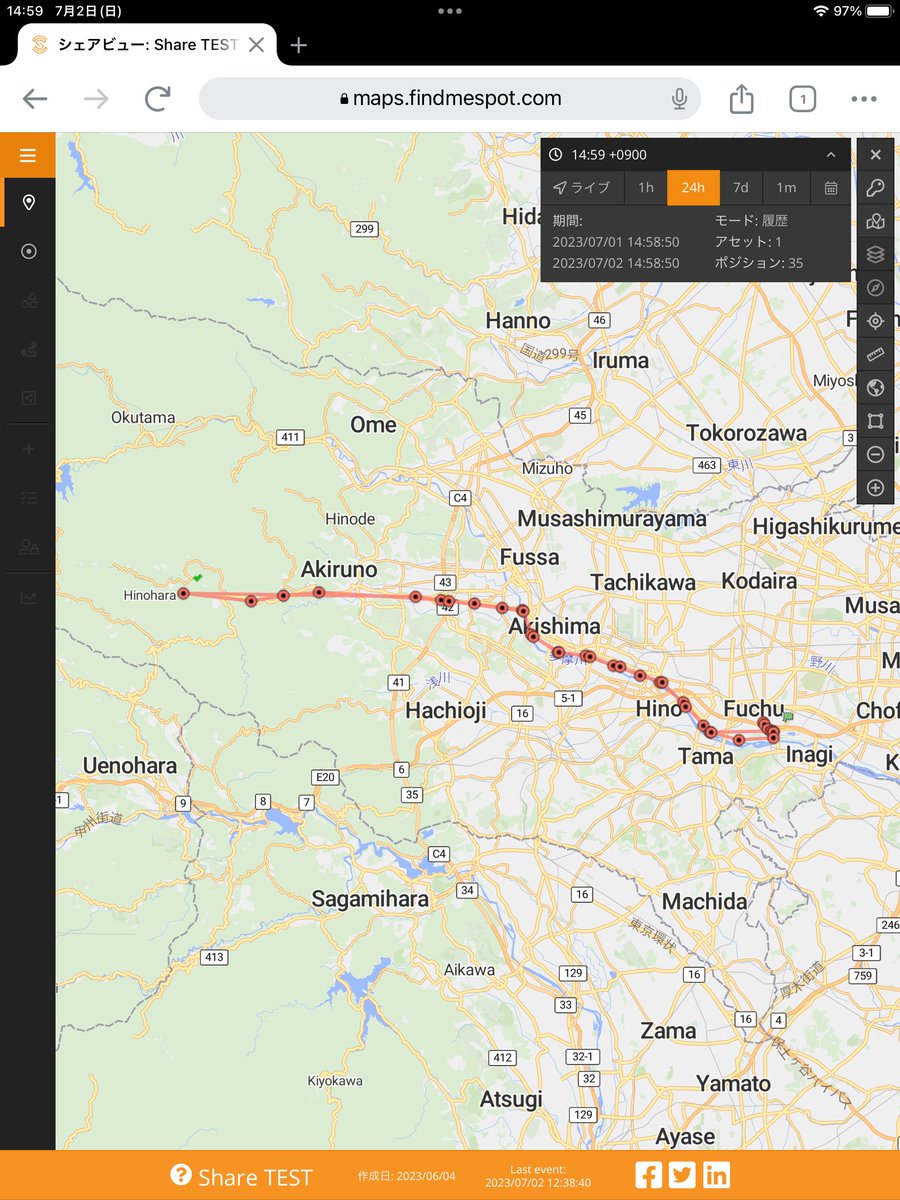Select the 1m time range

[x=787, y=188]
